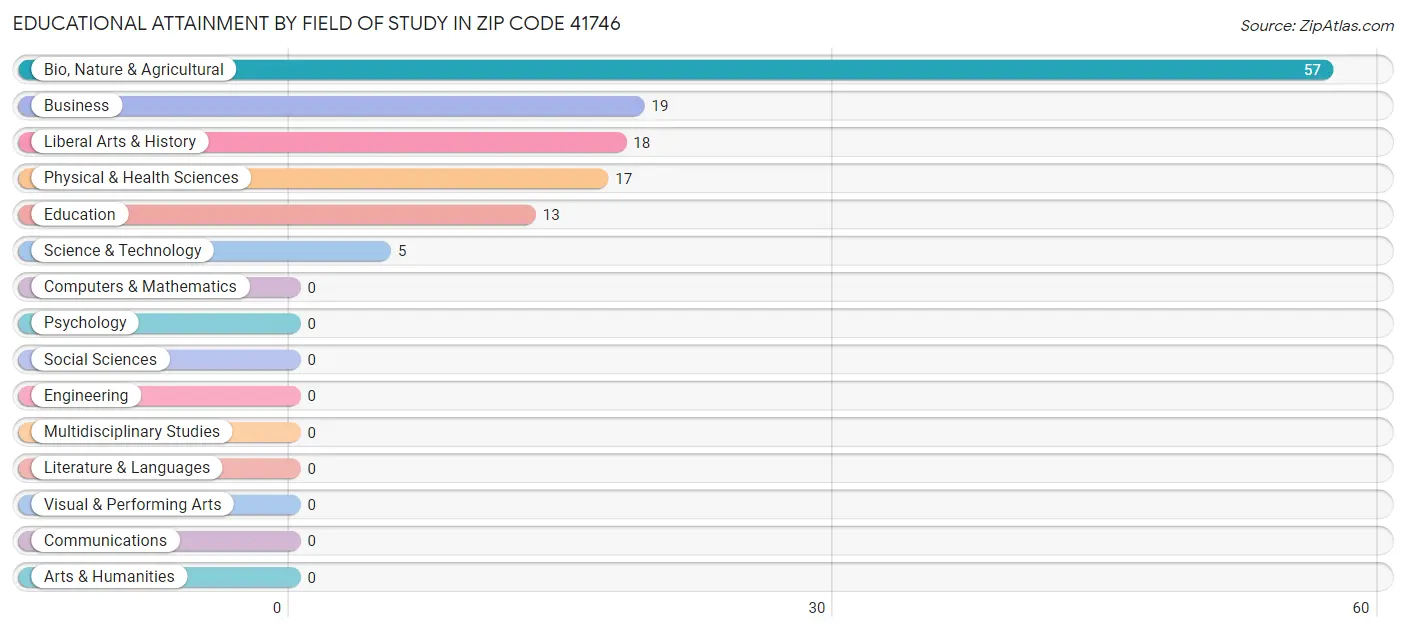Screen dimensions: 1406x632
Task: Click the value 5 beside Science & Technology bar
Action: pyautogui.click(x=402, y=251)
